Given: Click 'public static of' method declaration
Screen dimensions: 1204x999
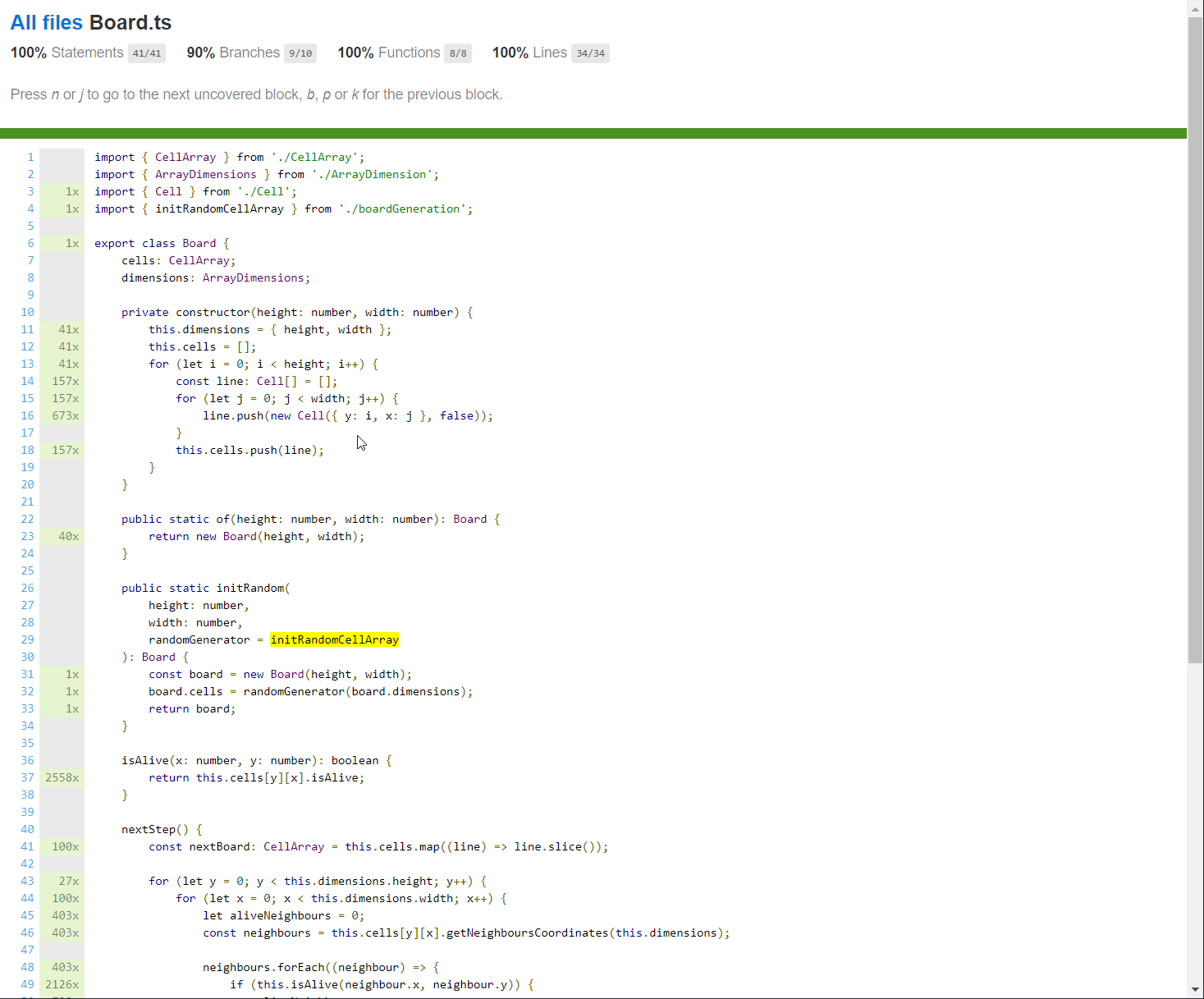Looking at the screenshot, I should (310, 519).
